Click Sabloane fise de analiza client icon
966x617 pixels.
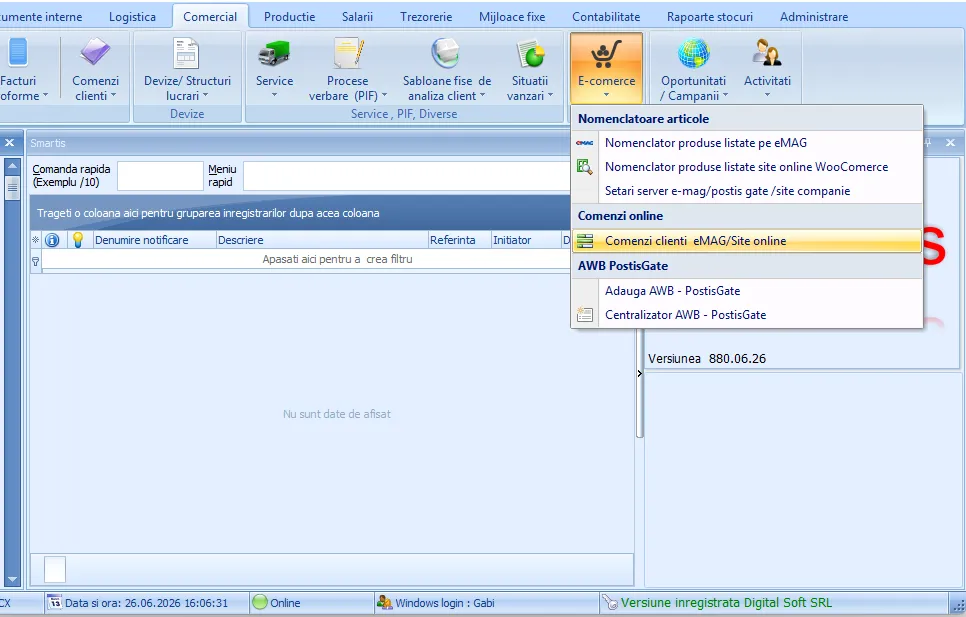click(x=445, y=54)
